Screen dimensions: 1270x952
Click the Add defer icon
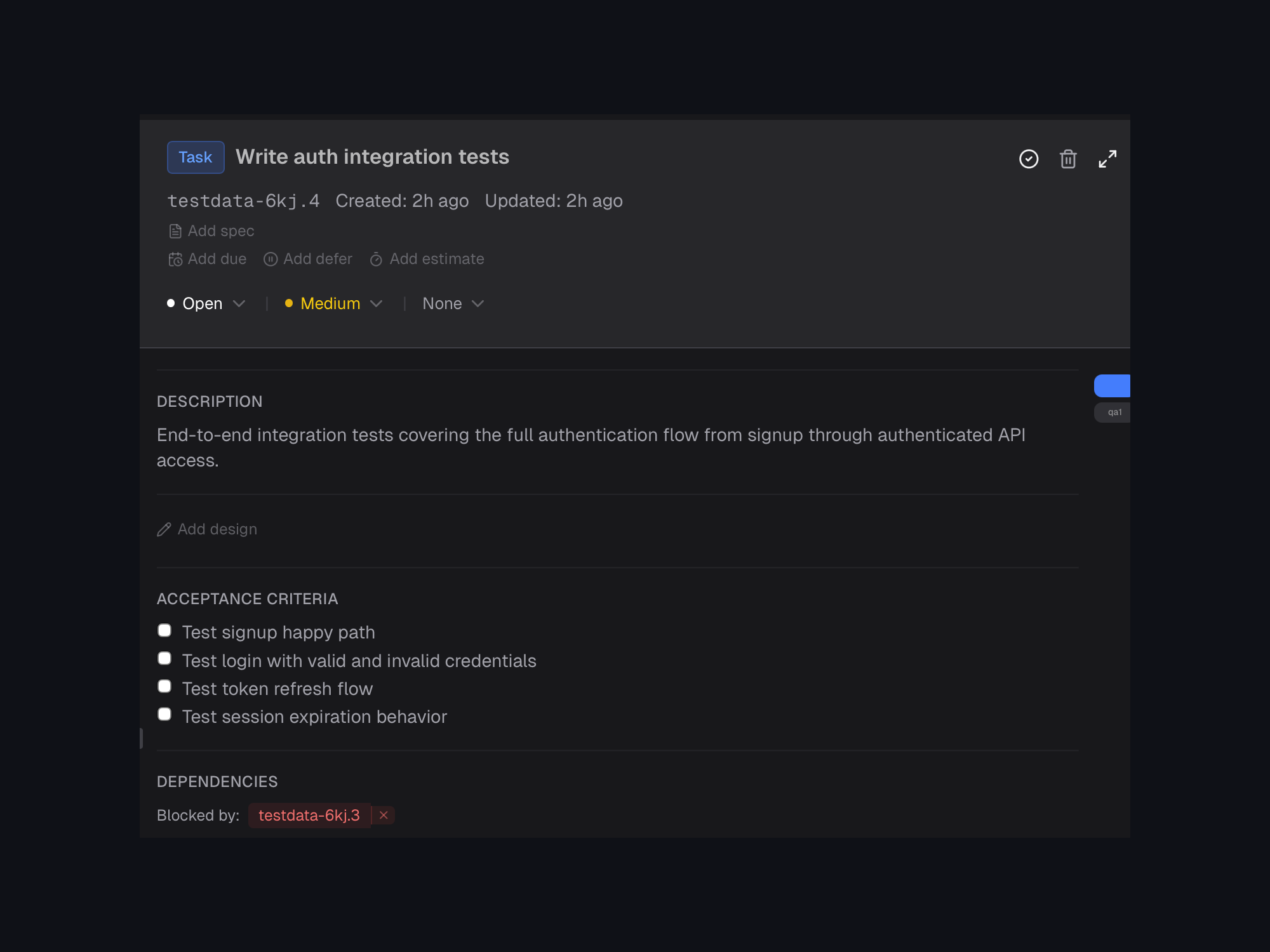click(271, 259)
